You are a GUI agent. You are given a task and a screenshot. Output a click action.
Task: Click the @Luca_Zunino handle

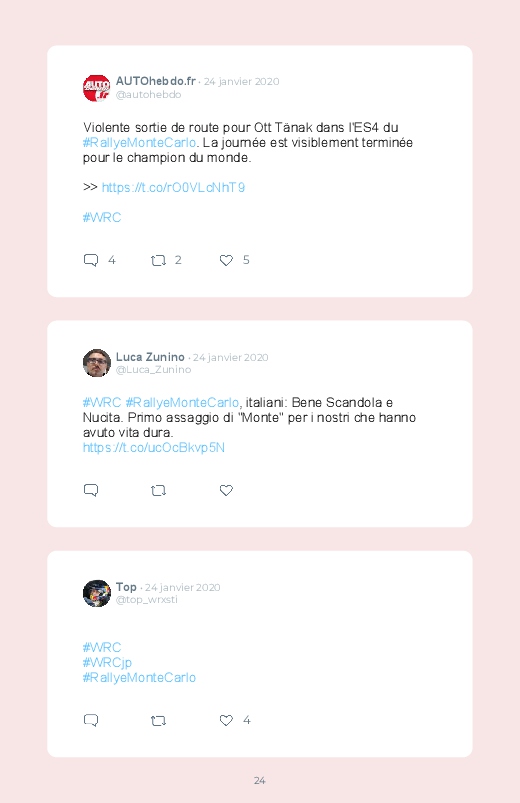tap(153, 369)
